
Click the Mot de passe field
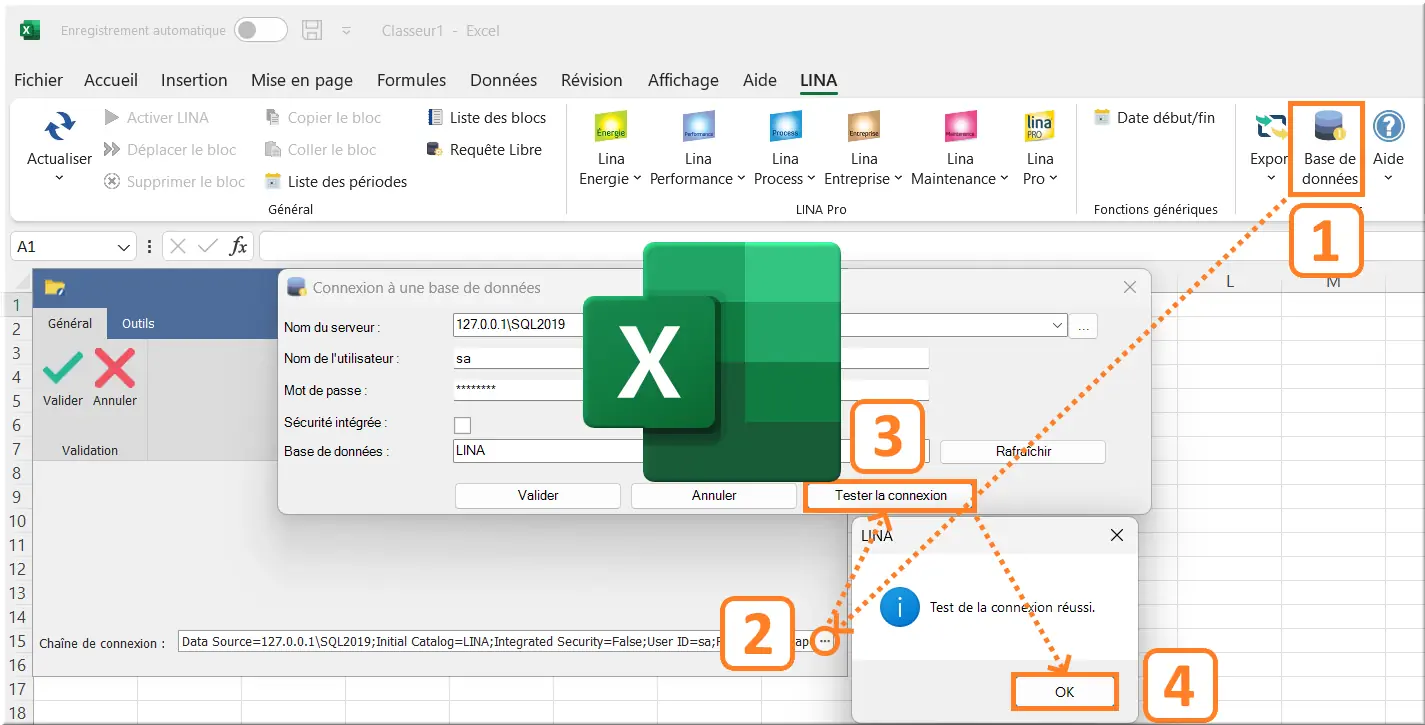pos(691,390)
